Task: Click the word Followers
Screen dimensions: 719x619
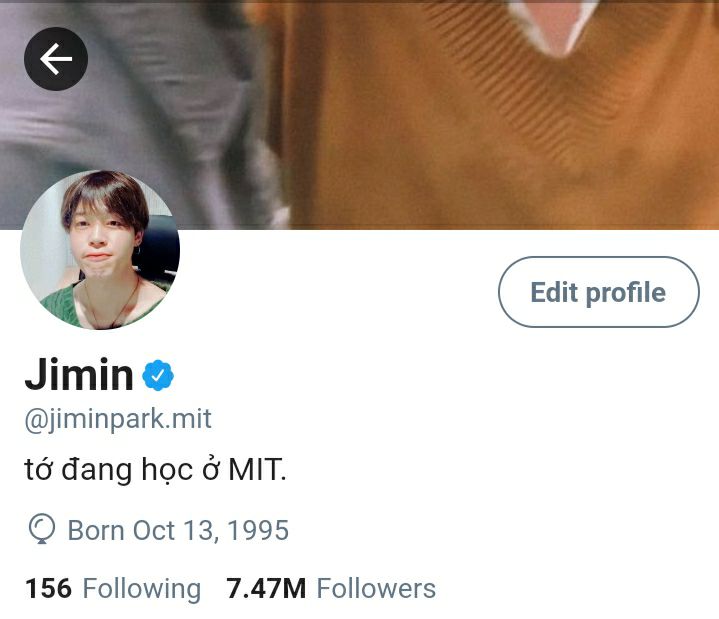Action: 376,589
